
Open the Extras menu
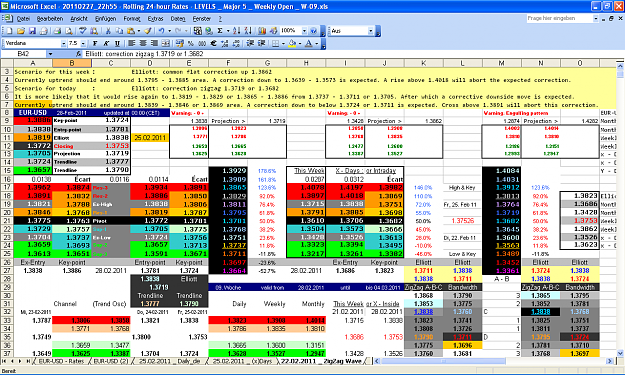pyautogui.click(x=155, y=18)
